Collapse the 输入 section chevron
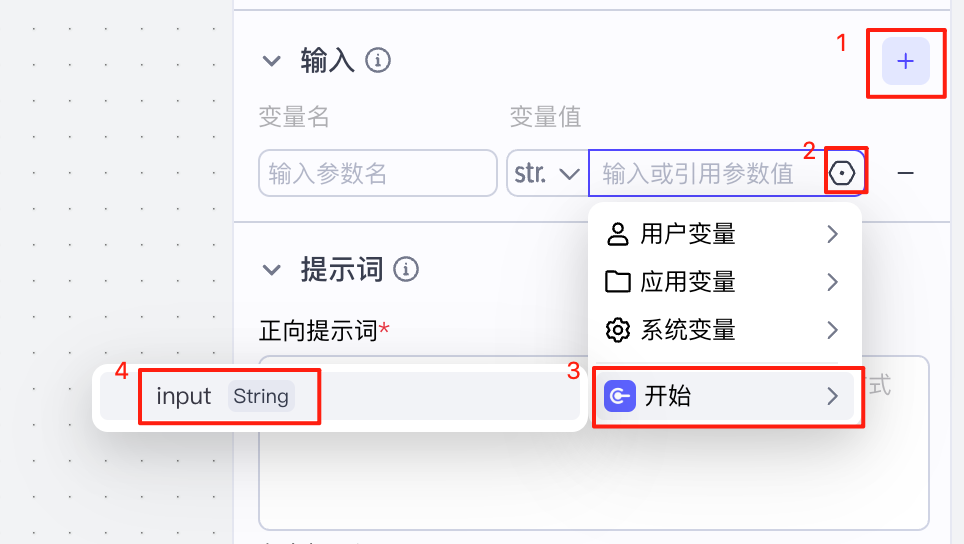This screenshot has width=964, height=544. click(272, 61)
